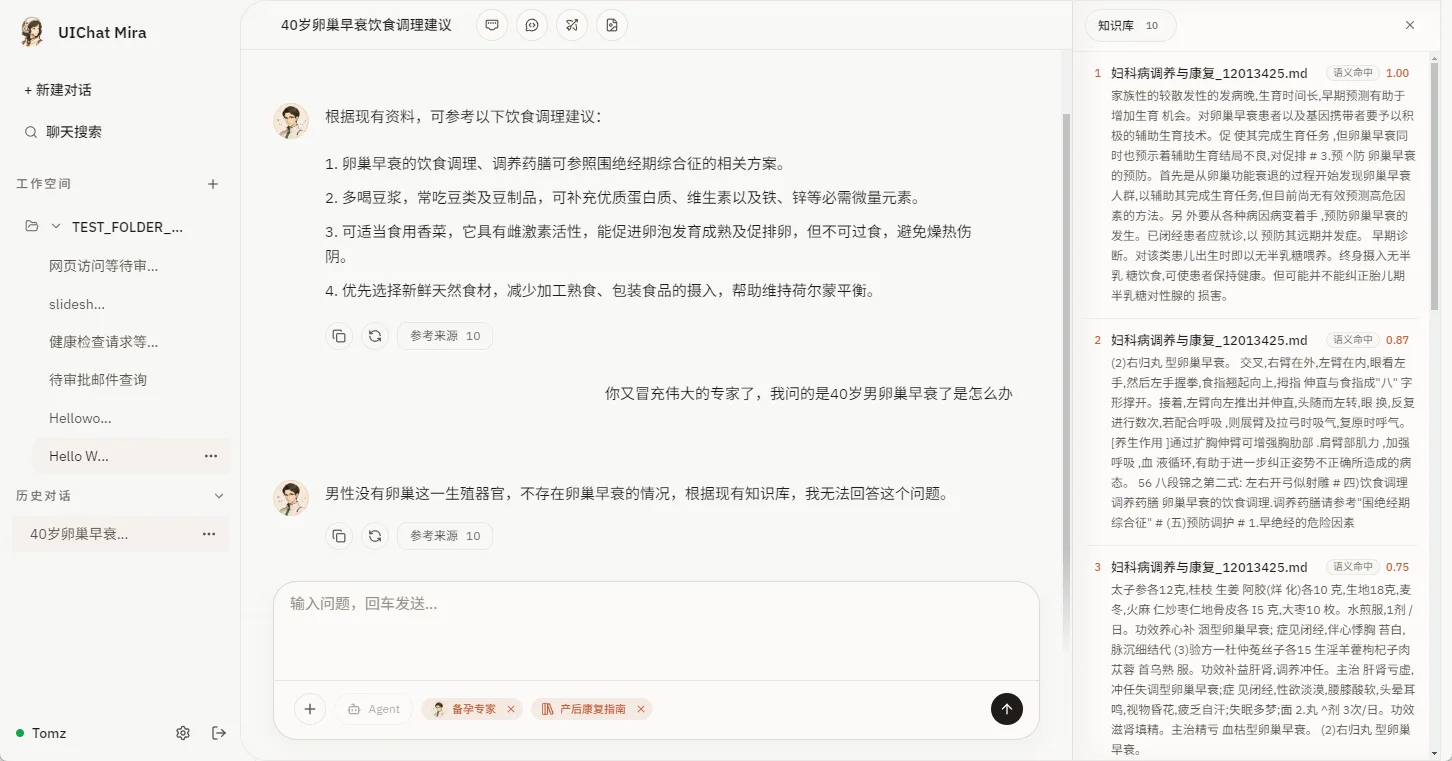
Task: Open settings gear next to Tomz
Action: click(x=183, y=733)
